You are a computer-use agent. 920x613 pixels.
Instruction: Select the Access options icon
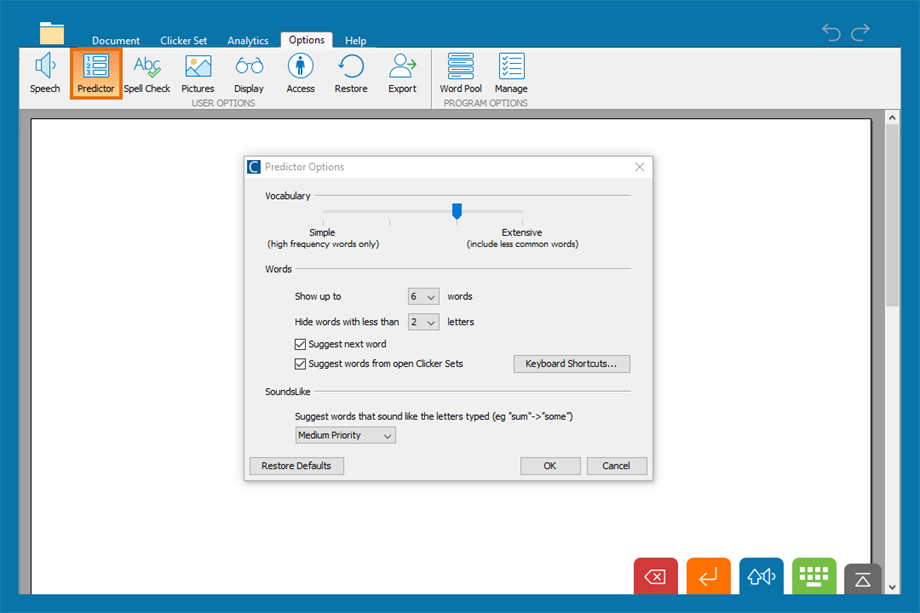[300, 72]
